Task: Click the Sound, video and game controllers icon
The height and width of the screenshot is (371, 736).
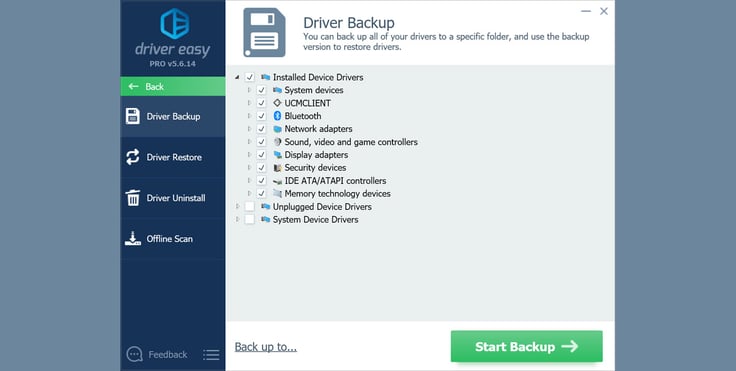Action: pyautogui.click(x=277, y=142)
